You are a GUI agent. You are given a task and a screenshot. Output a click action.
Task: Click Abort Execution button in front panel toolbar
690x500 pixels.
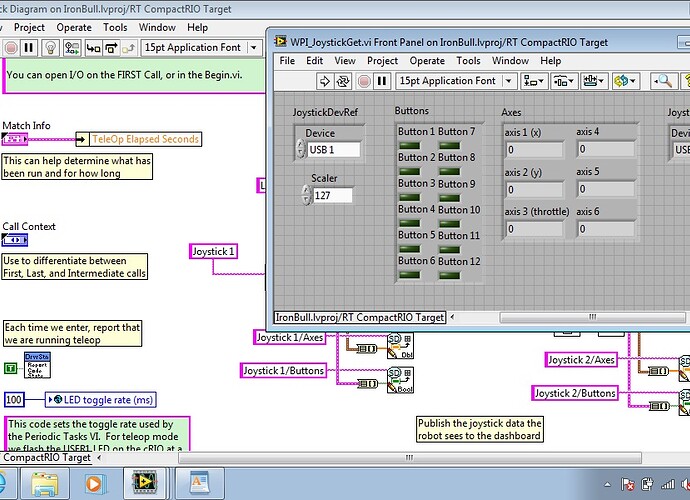click(364, 81)
